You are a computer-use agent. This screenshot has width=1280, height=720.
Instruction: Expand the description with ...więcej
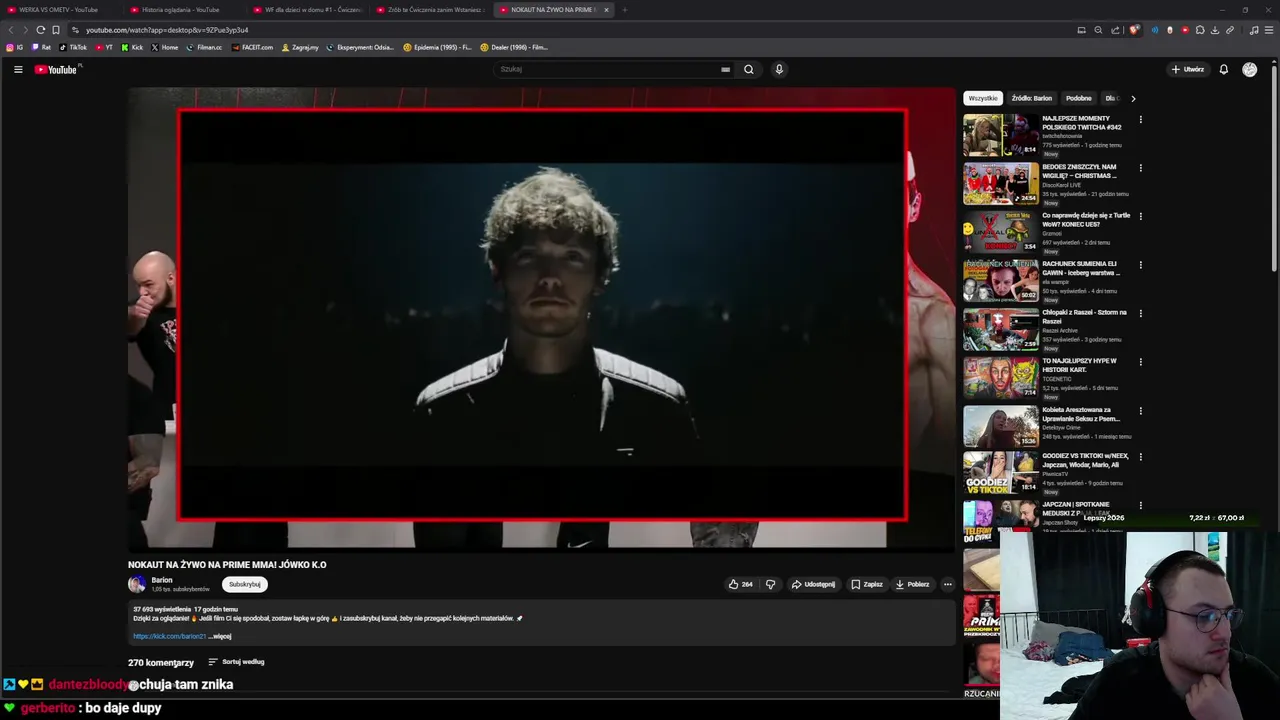click(219, 636)
